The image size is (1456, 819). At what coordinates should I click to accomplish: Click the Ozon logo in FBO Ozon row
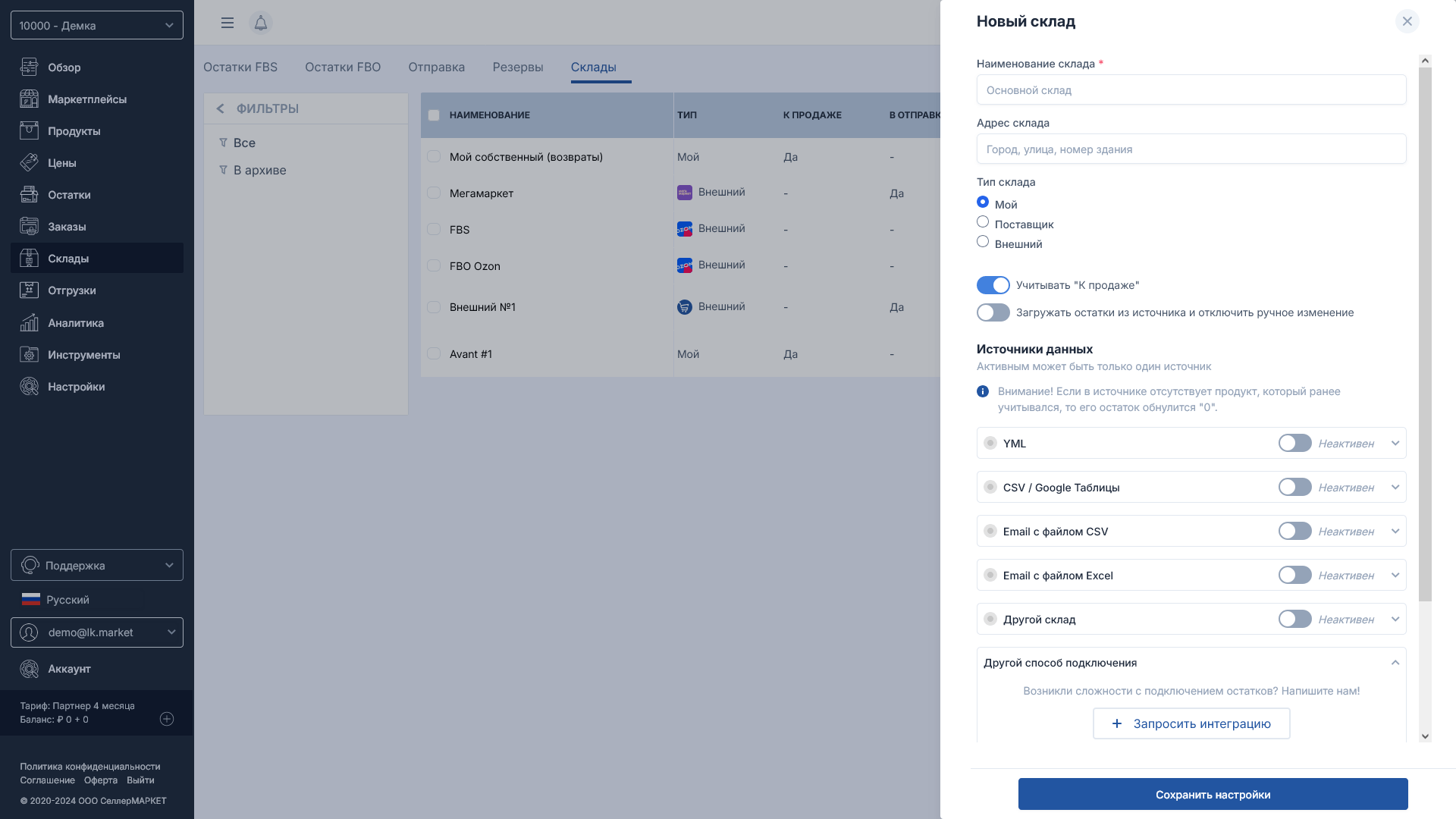[685, 265]
